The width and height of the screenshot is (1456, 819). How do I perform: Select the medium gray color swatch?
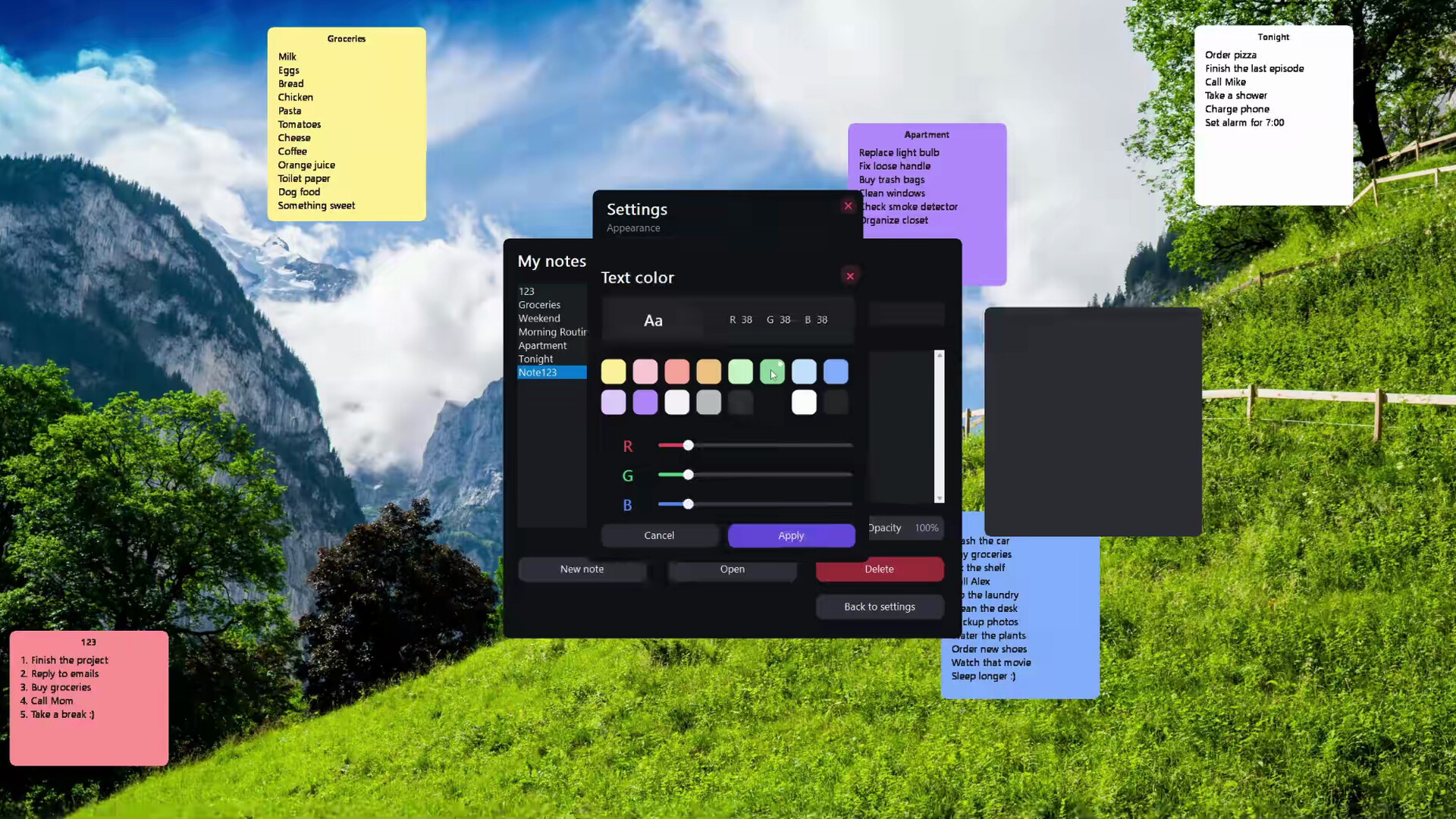[x=709, y=402]
